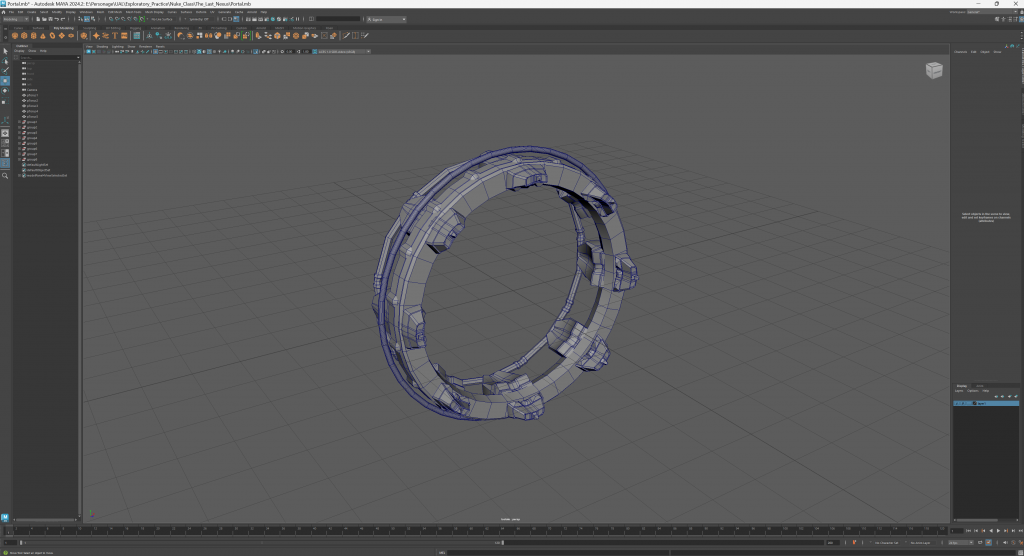The width and height of the screenshot is (1024, 556).
Task: Toggle loop playback mode button
Action: [980, 542]
